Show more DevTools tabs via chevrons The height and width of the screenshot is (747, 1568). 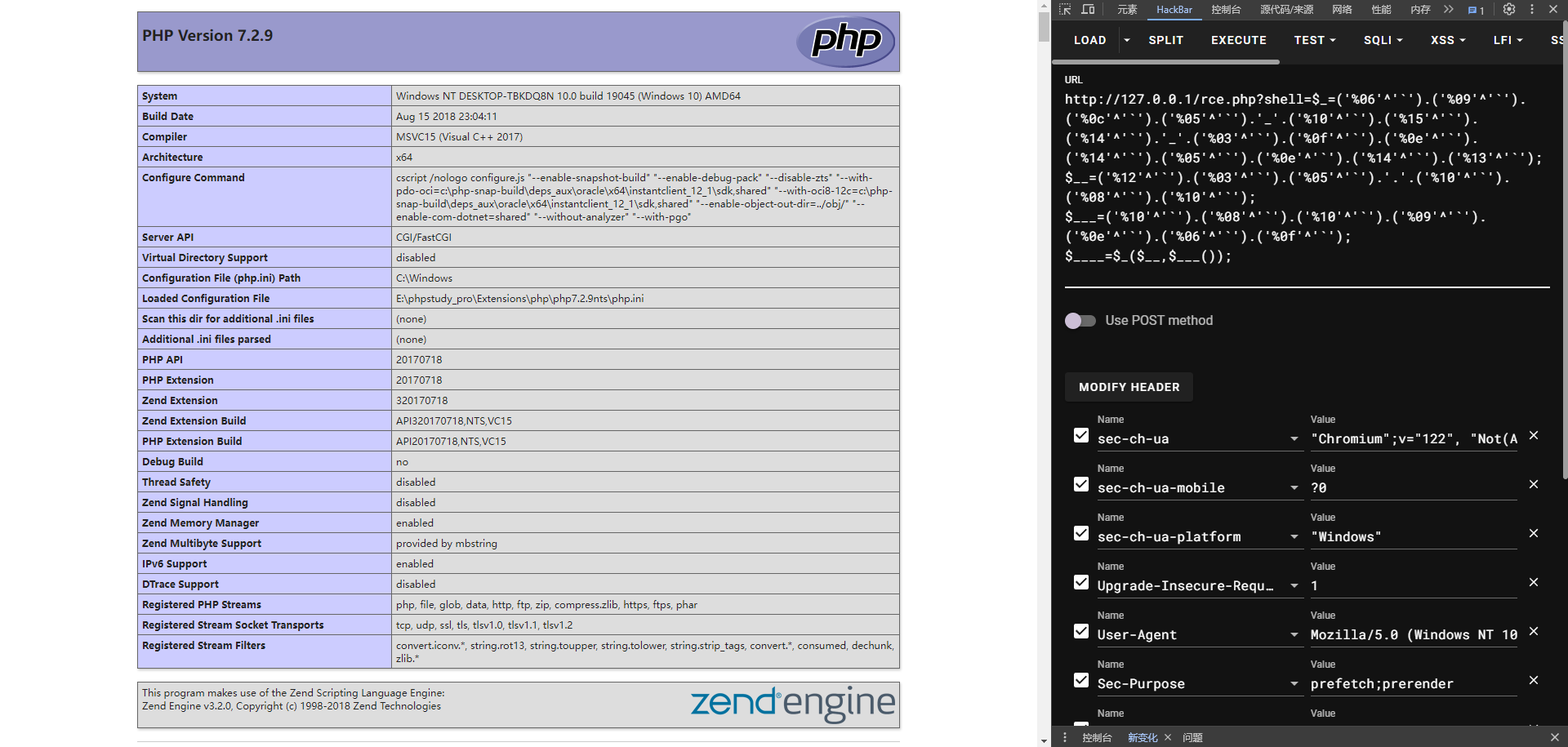1448,10
